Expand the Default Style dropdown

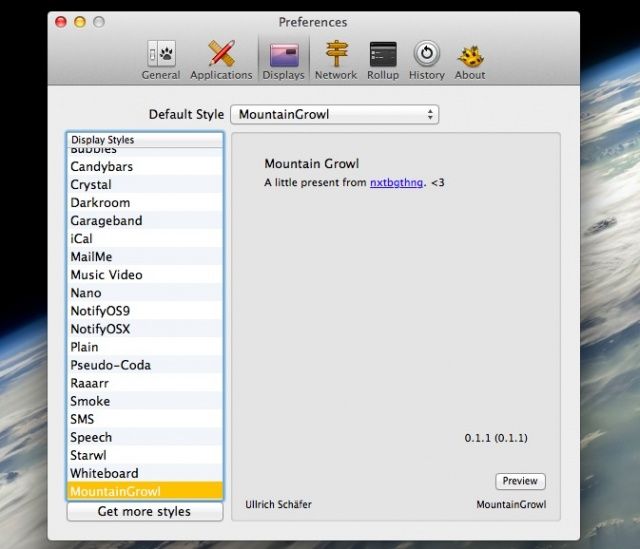point(334,114)
